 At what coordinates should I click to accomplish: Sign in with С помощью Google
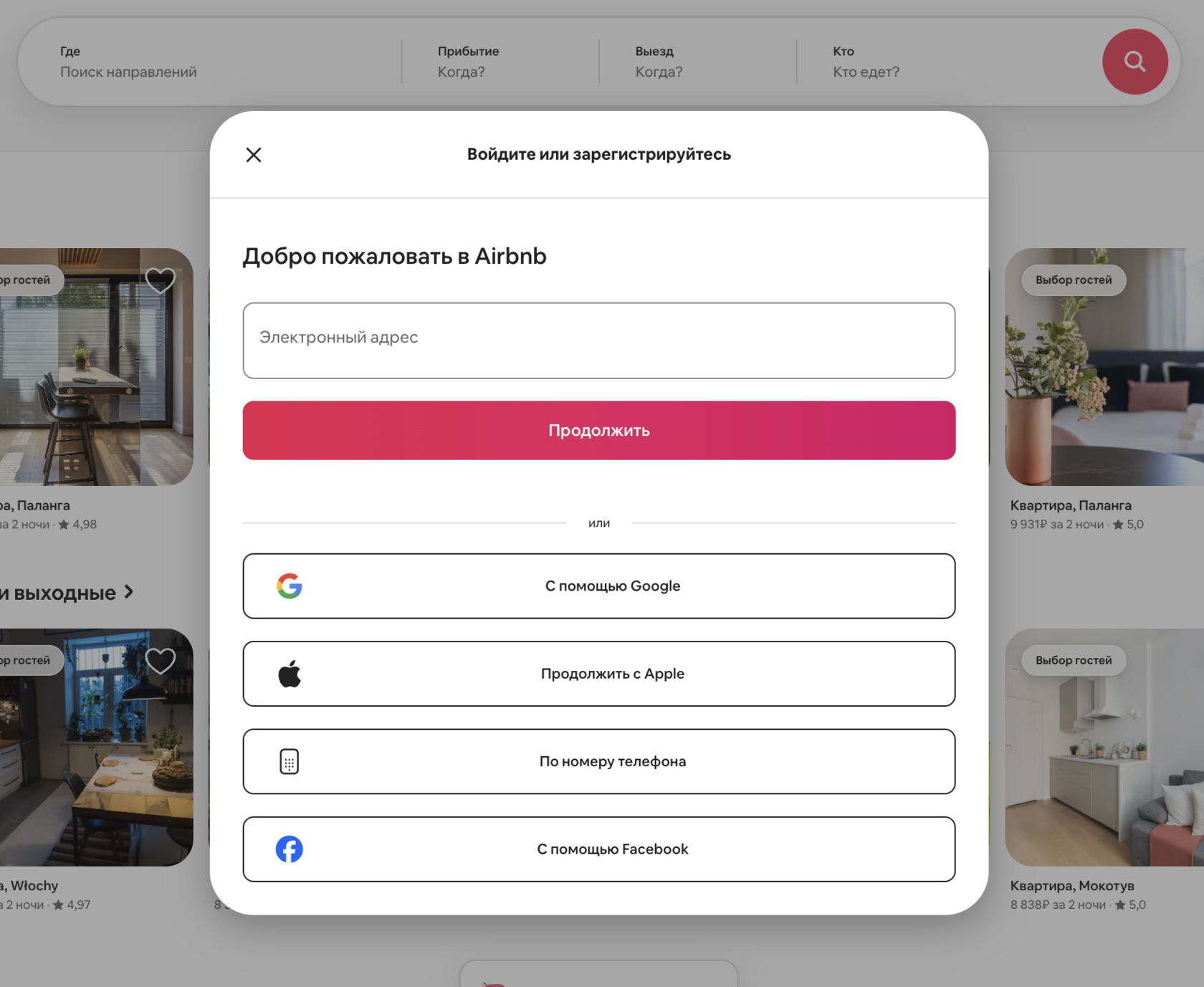(599, 586)
